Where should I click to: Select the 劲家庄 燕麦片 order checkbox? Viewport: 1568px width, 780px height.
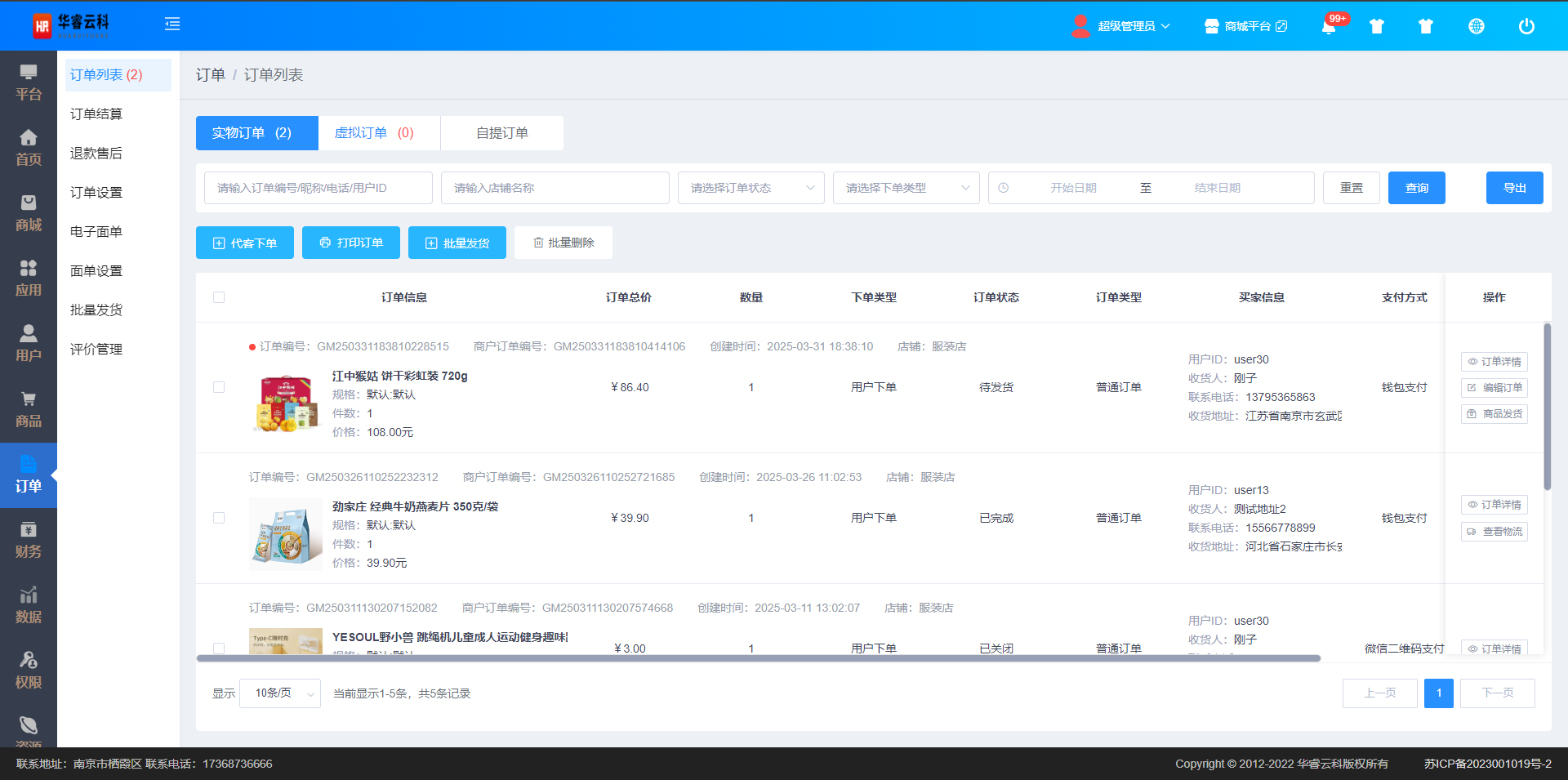(x=219, y=518)
